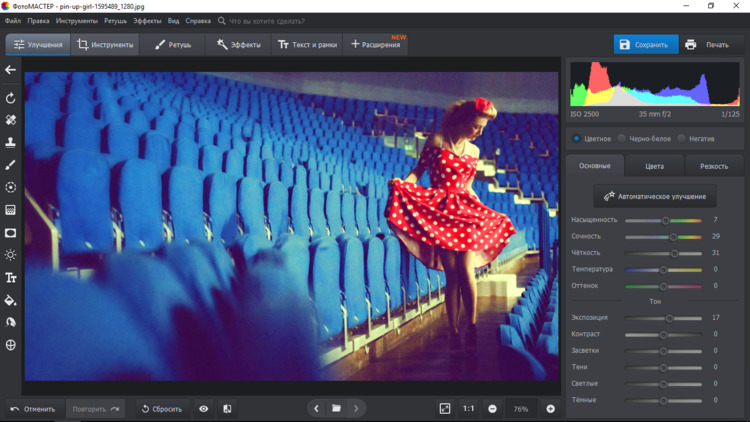
Task: Select the Черно-белое radio option
Action: coord(622,139)
